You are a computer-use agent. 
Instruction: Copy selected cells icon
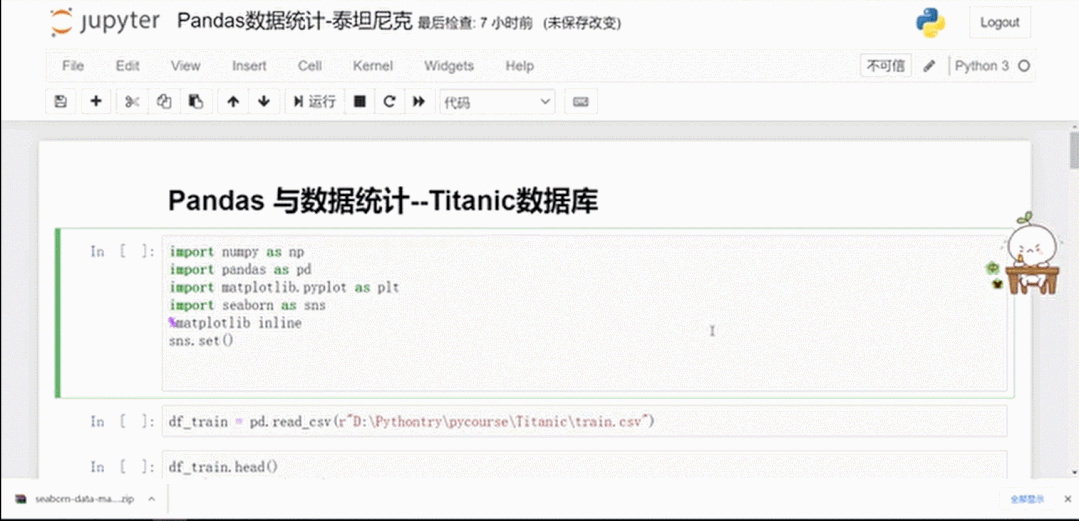coord(164,102)
